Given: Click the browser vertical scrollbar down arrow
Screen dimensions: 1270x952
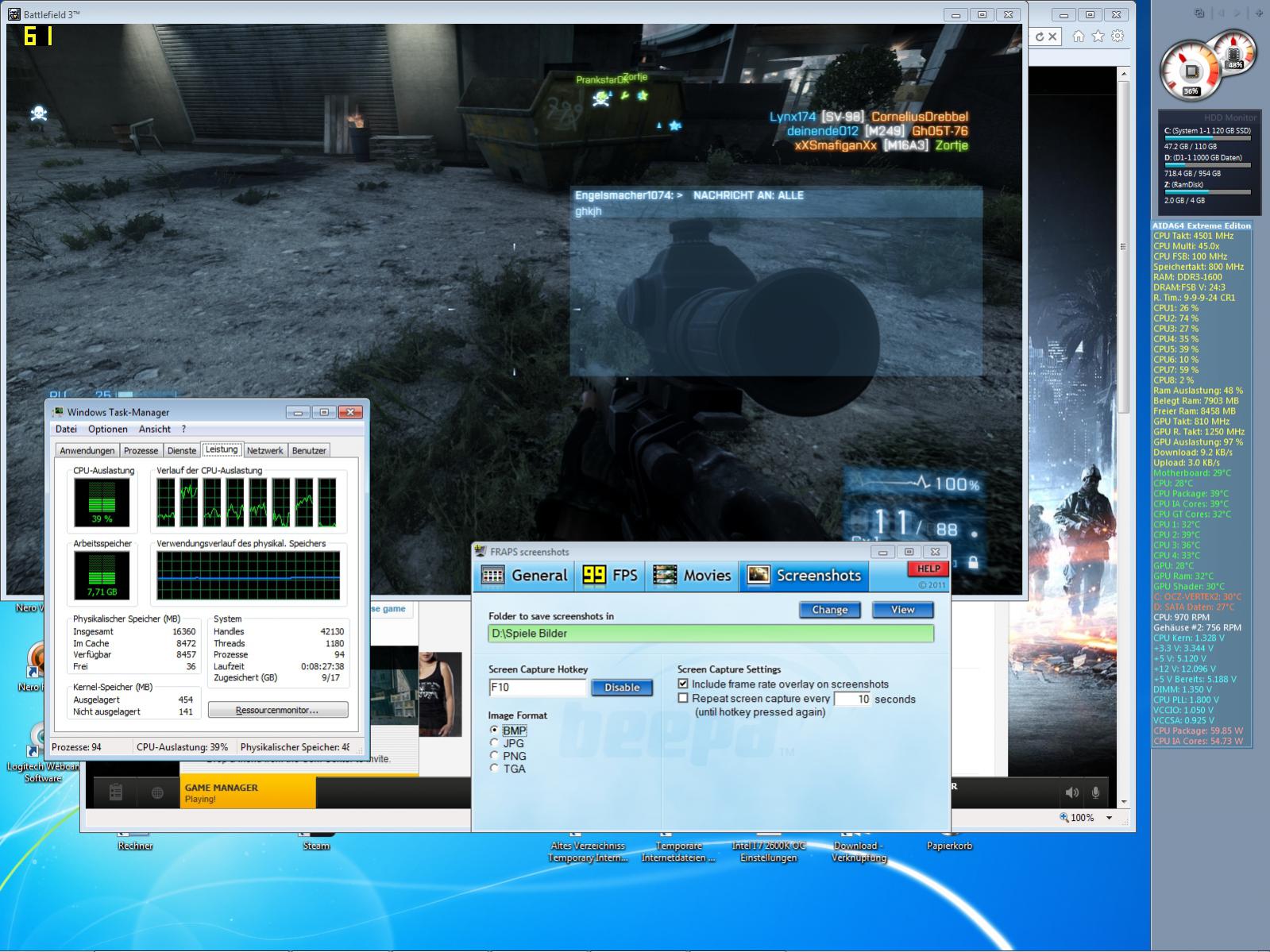Looking at the screenshot, I should (1123, 802).
